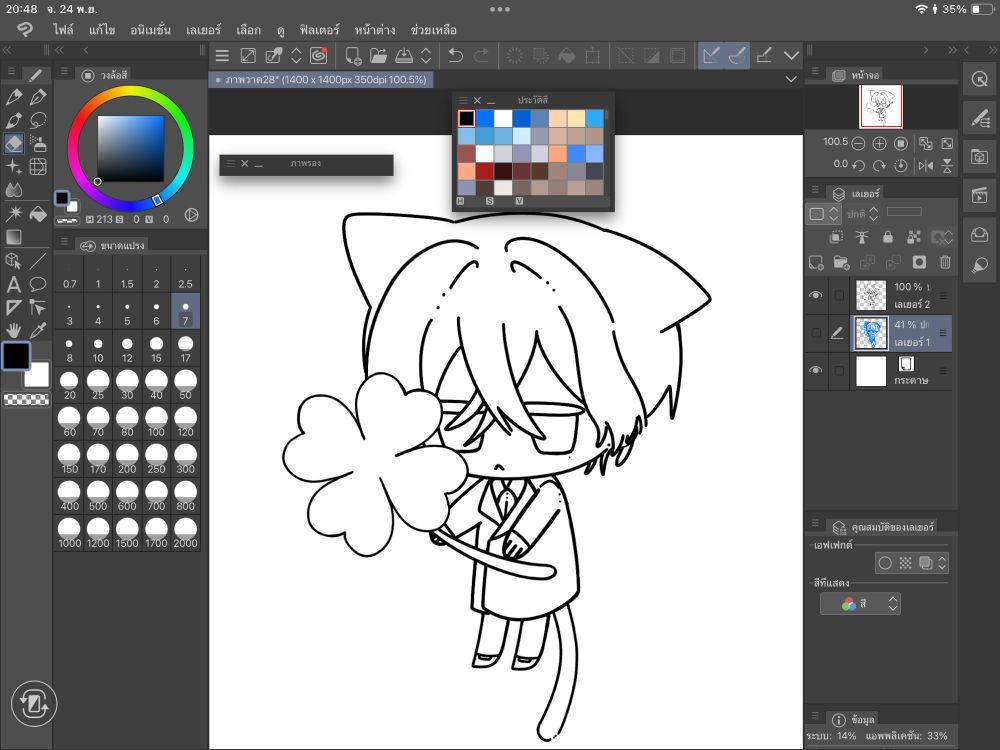Open color wheel panel hamburger menu
1000x750 pixels.
click(64, 71)
